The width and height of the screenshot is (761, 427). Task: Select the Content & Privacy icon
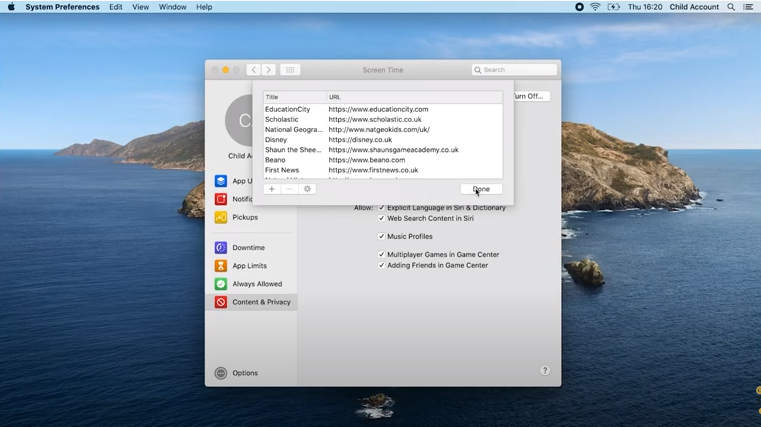click(221, 302)
